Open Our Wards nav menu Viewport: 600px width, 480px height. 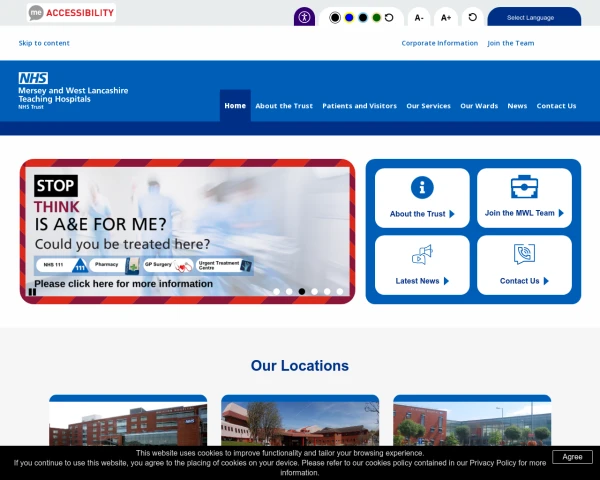click(x=479, y=106)
